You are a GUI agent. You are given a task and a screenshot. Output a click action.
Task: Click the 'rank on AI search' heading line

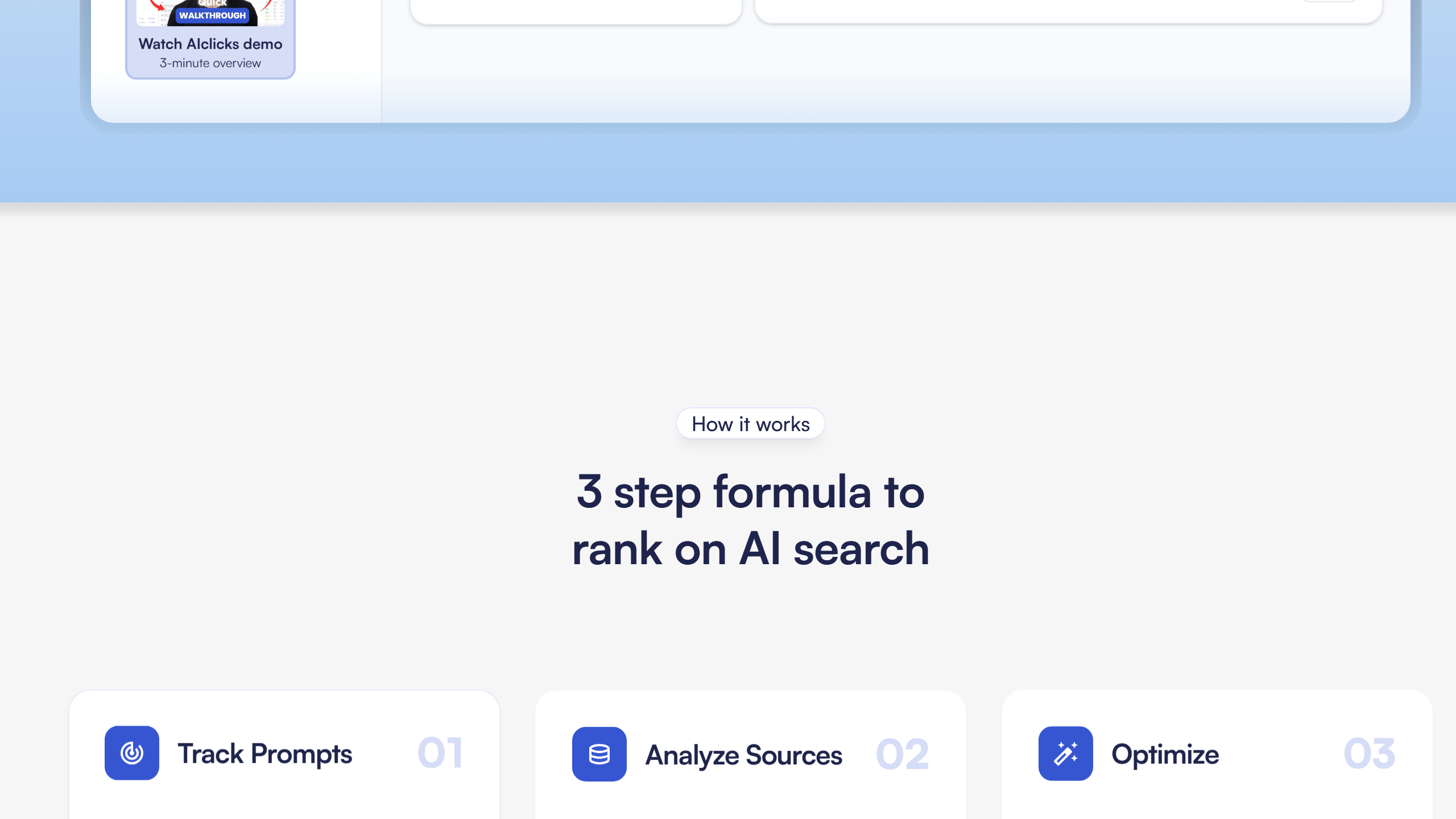[x=751, y=549]
